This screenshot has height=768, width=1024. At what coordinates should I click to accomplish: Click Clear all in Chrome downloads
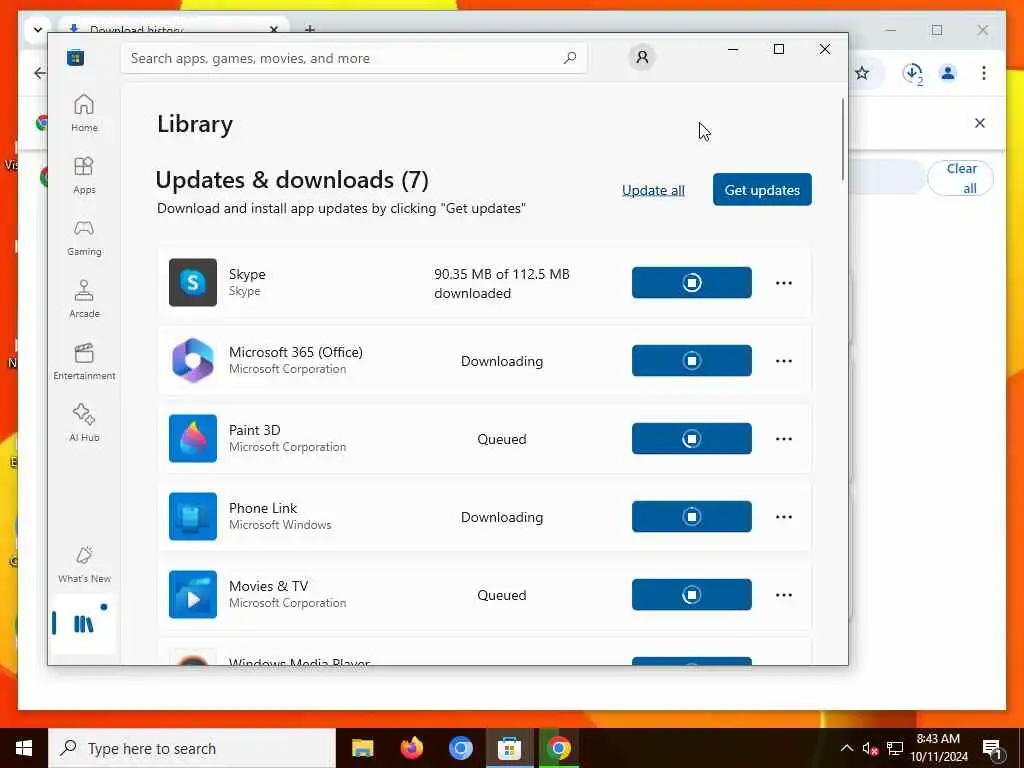coord(961,178)
